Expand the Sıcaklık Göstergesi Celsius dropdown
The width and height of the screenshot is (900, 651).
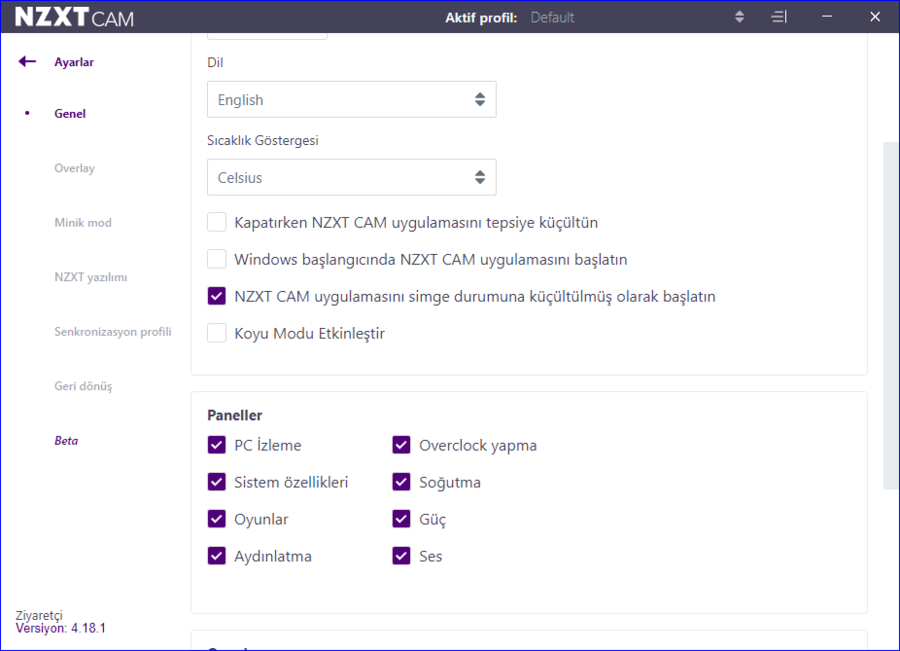[351, 178]
